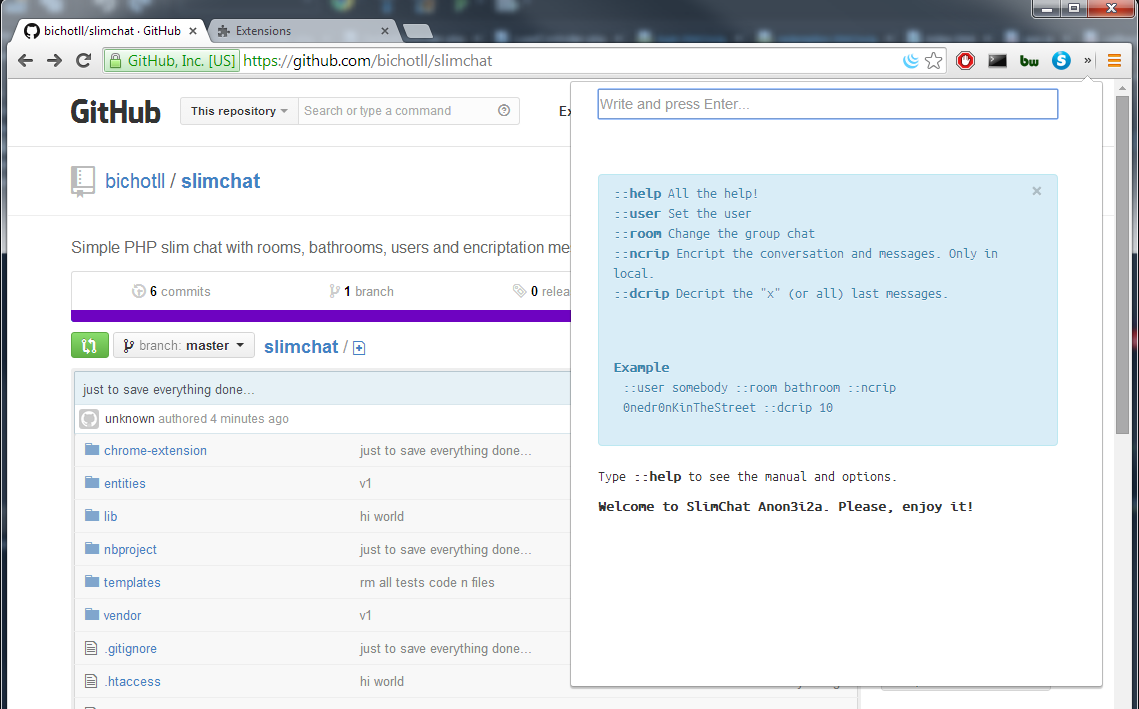Open the black terminal extension icon
The height and width of the screenshot is (709, 1139).
click(997, 61)
